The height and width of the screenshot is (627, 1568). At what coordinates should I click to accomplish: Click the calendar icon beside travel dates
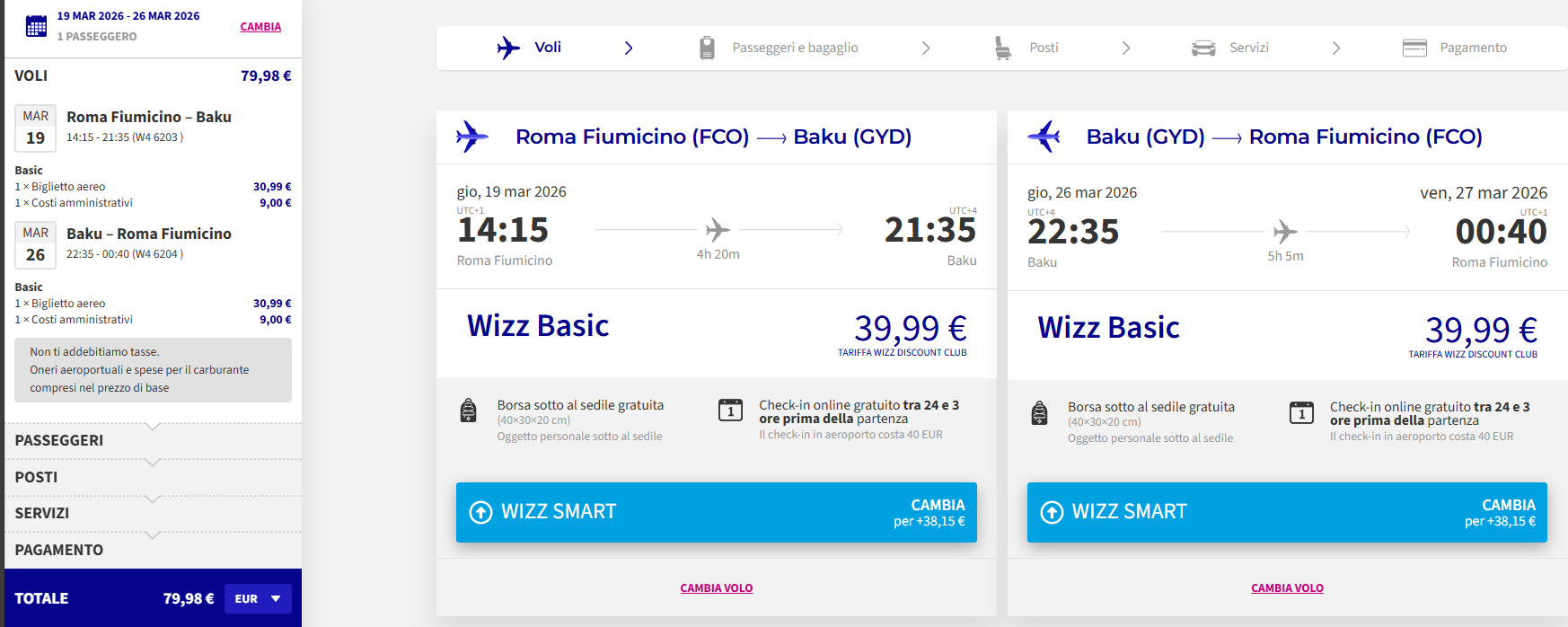tap(36, 26)
